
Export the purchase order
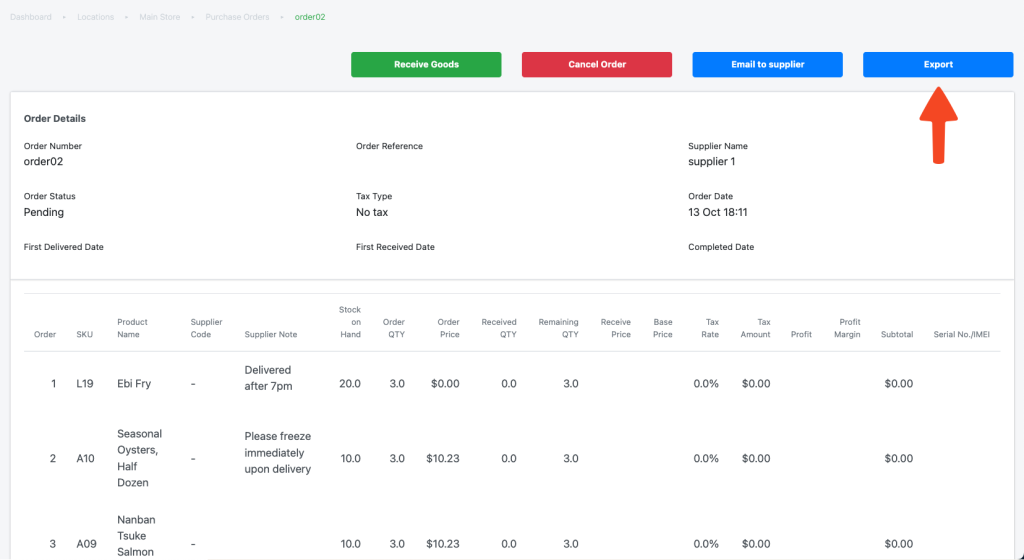pos(937,64)
